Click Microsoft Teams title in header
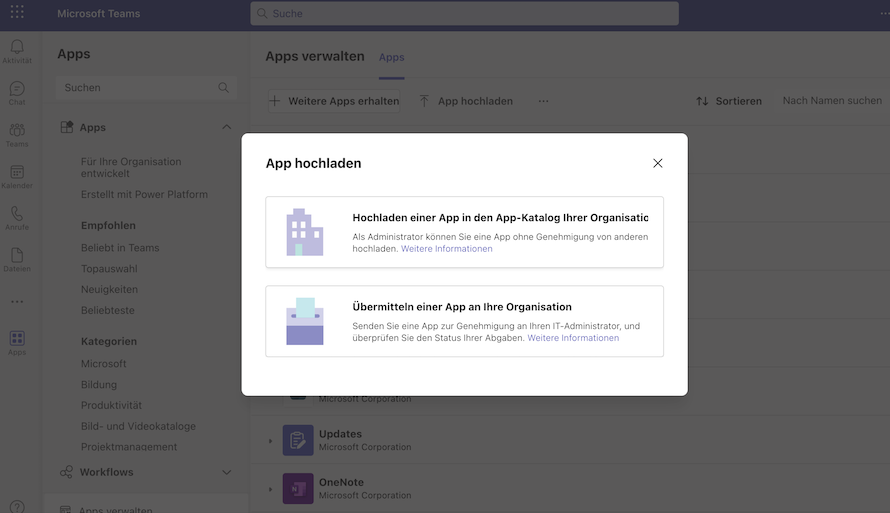 (99, 13)
